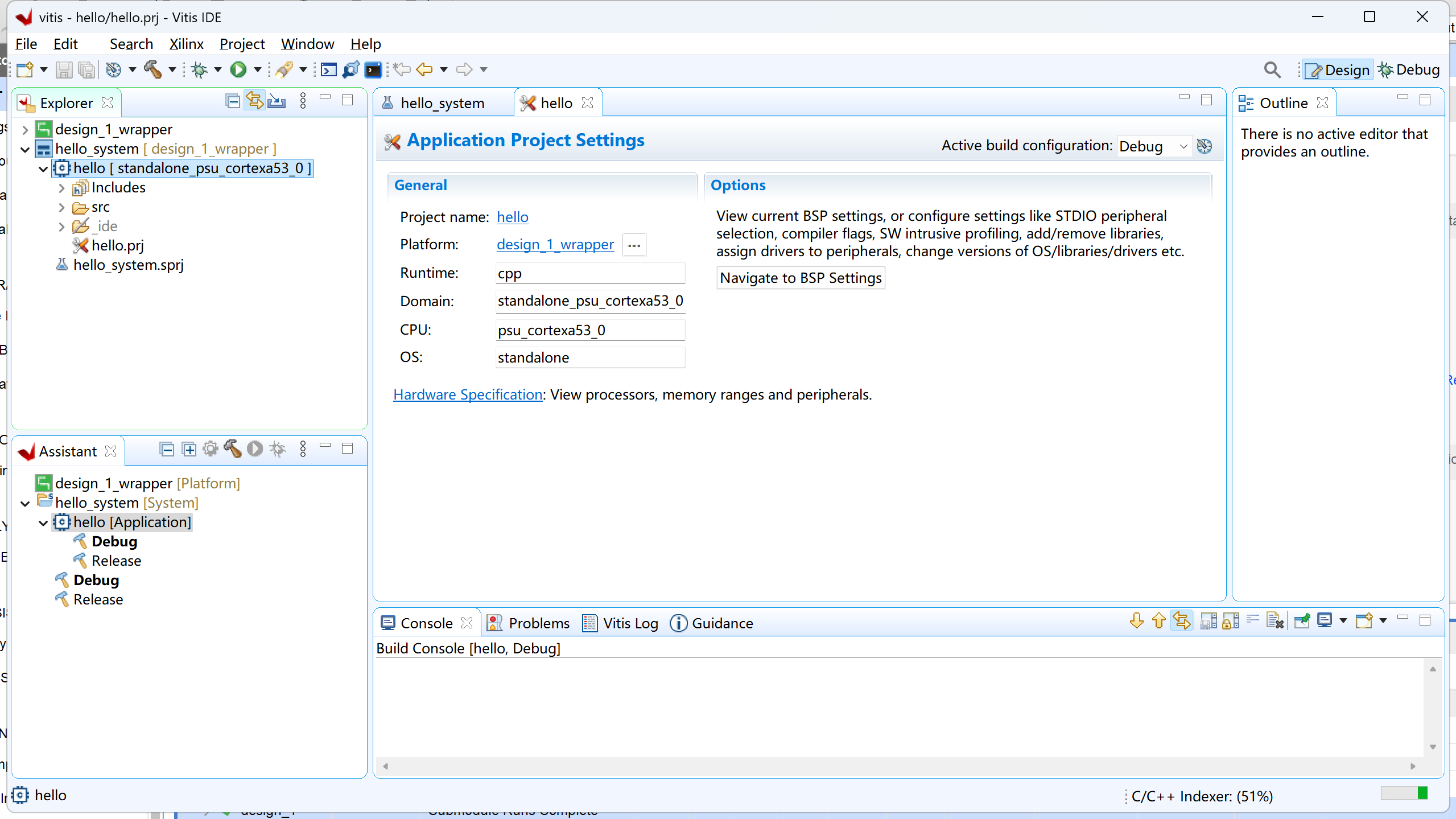
Task: Click the search magnifier icon in toolbar
Action: click(1272, 69)
